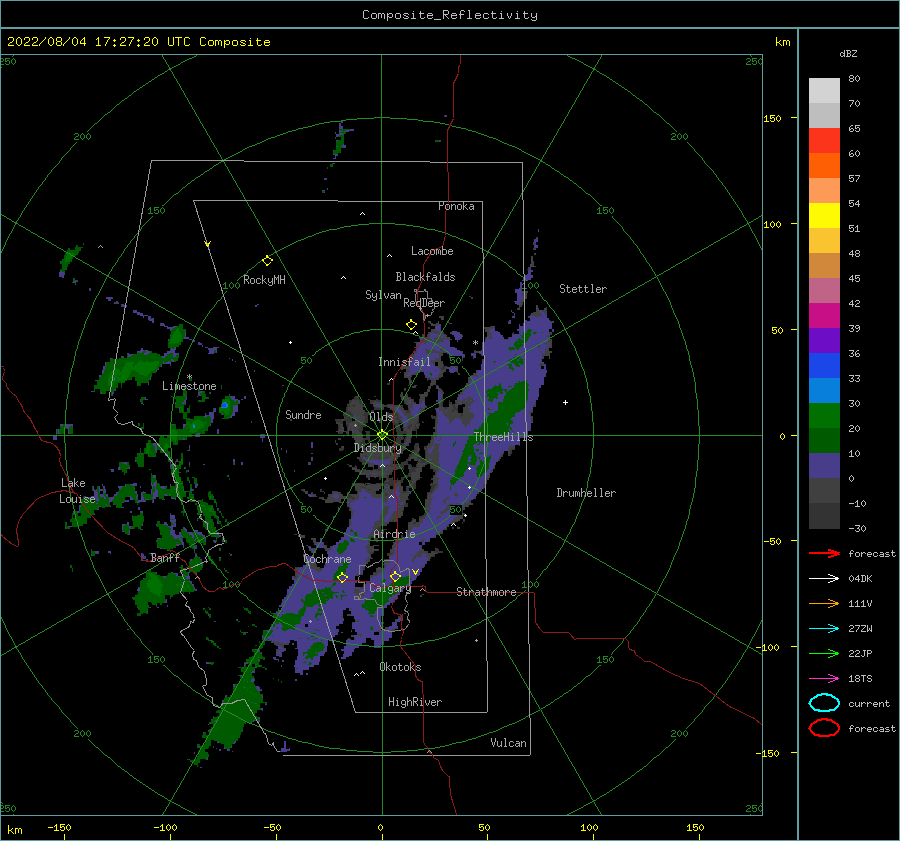
Task: Click the Innisfail label
Action: point(404,362)
